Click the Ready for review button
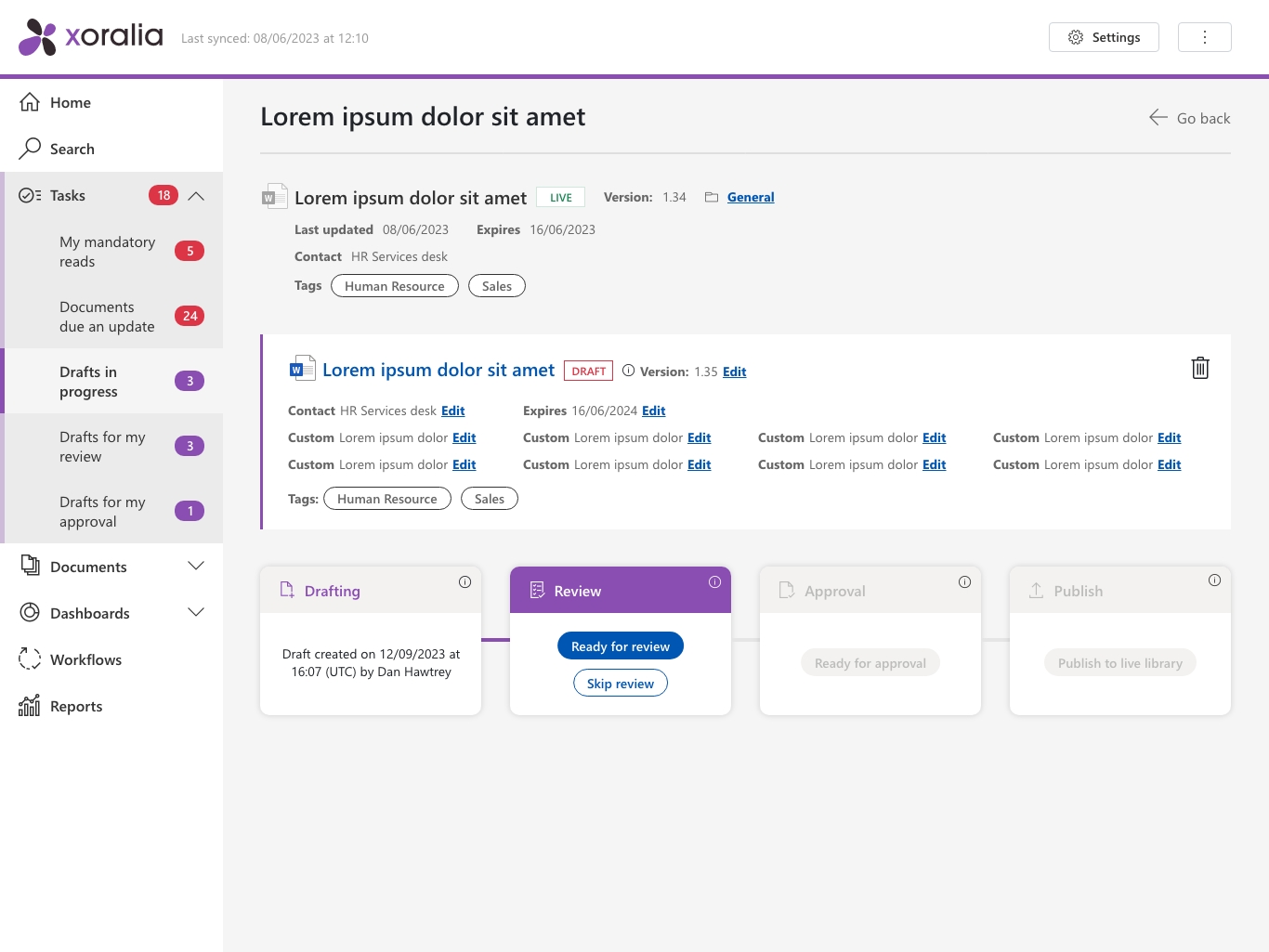Screen dimensions: 1269x952 [x=620, y=646]
